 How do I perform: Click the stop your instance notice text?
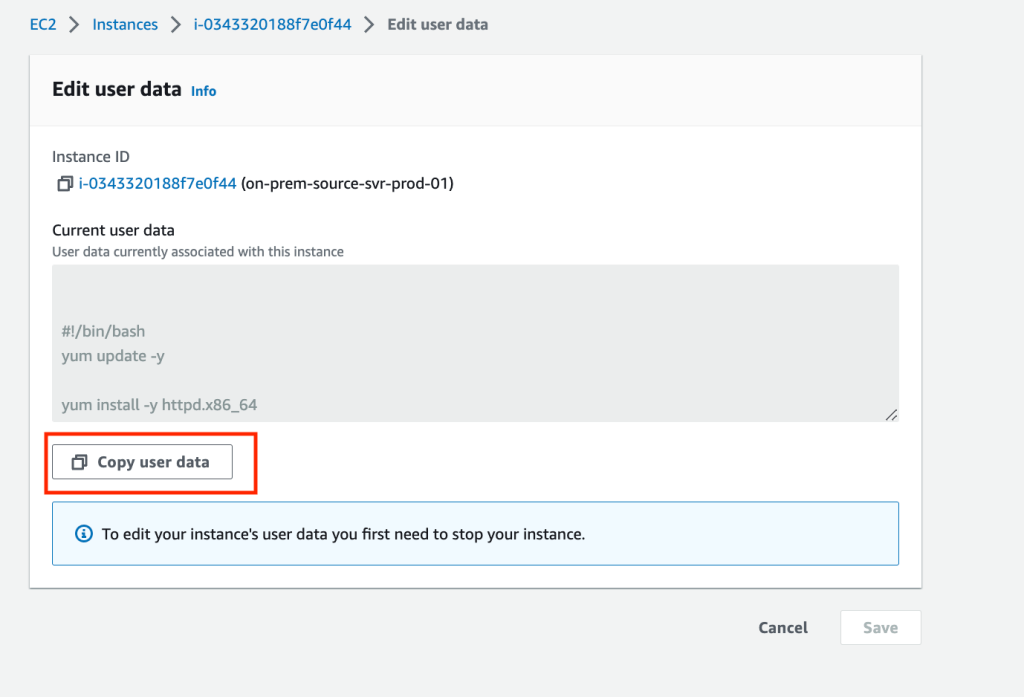[x=343, y=534]
